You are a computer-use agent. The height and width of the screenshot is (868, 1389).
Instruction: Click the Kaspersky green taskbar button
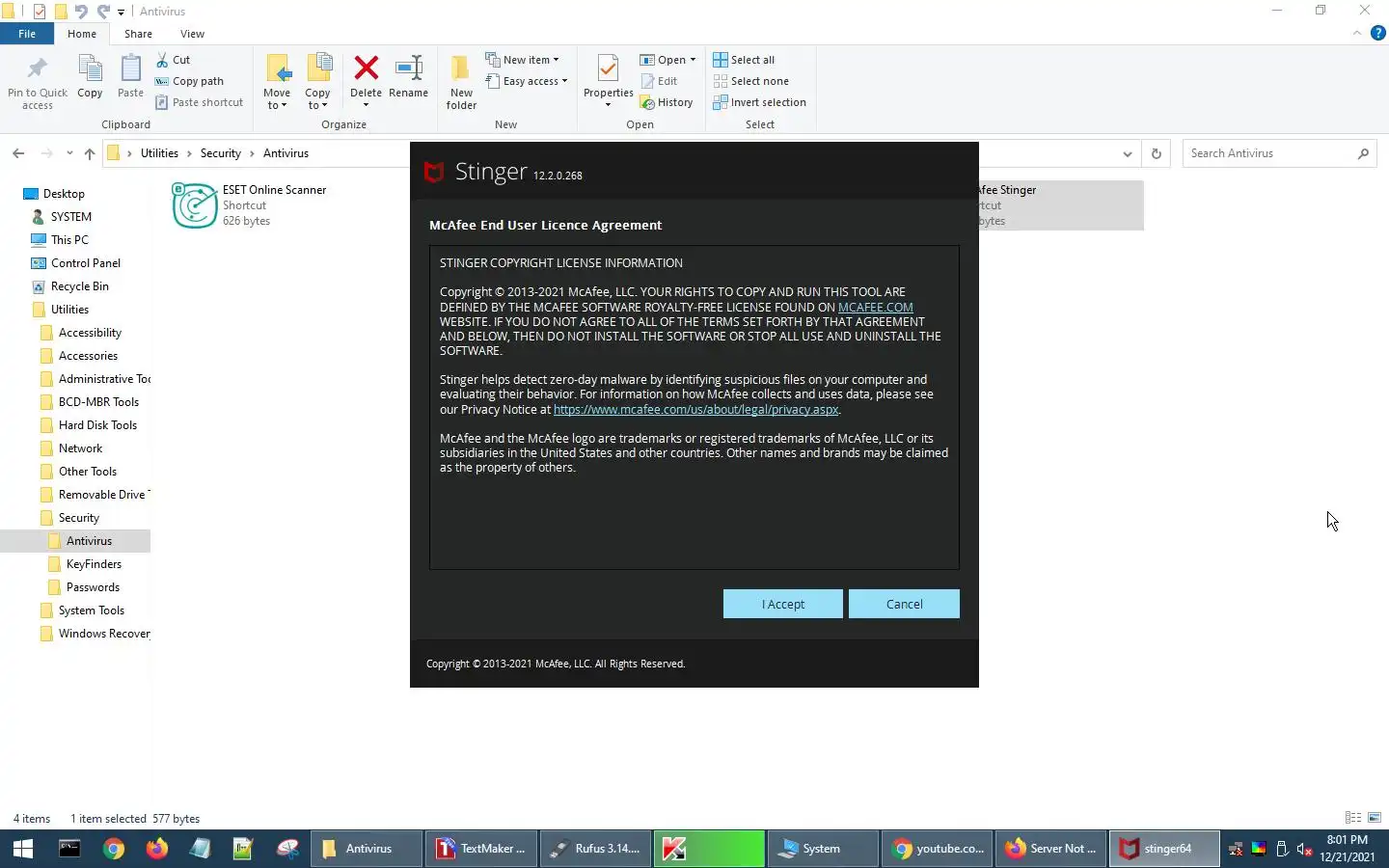[709, 849]
